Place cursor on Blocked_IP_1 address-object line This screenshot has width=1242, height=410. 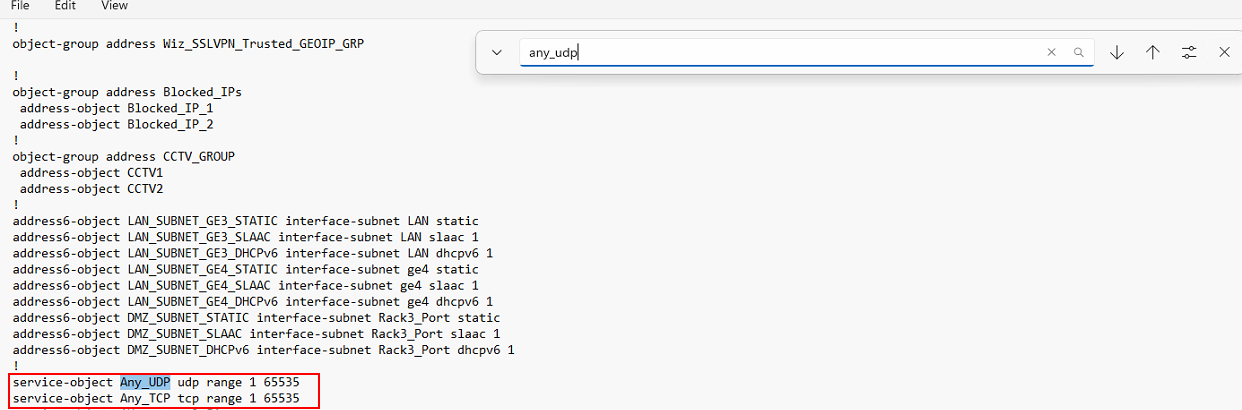pos(116,108)
